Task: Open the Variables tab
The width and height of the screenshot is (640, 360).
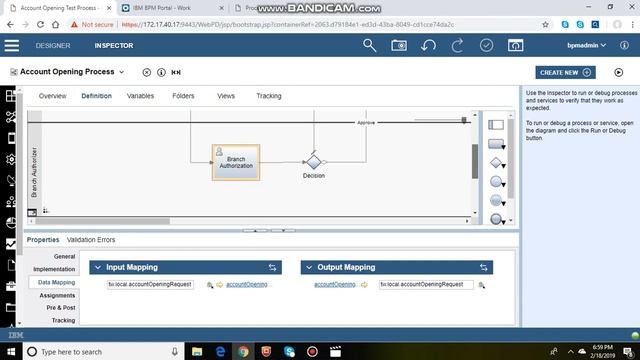Action: click(x=140, y=96)
